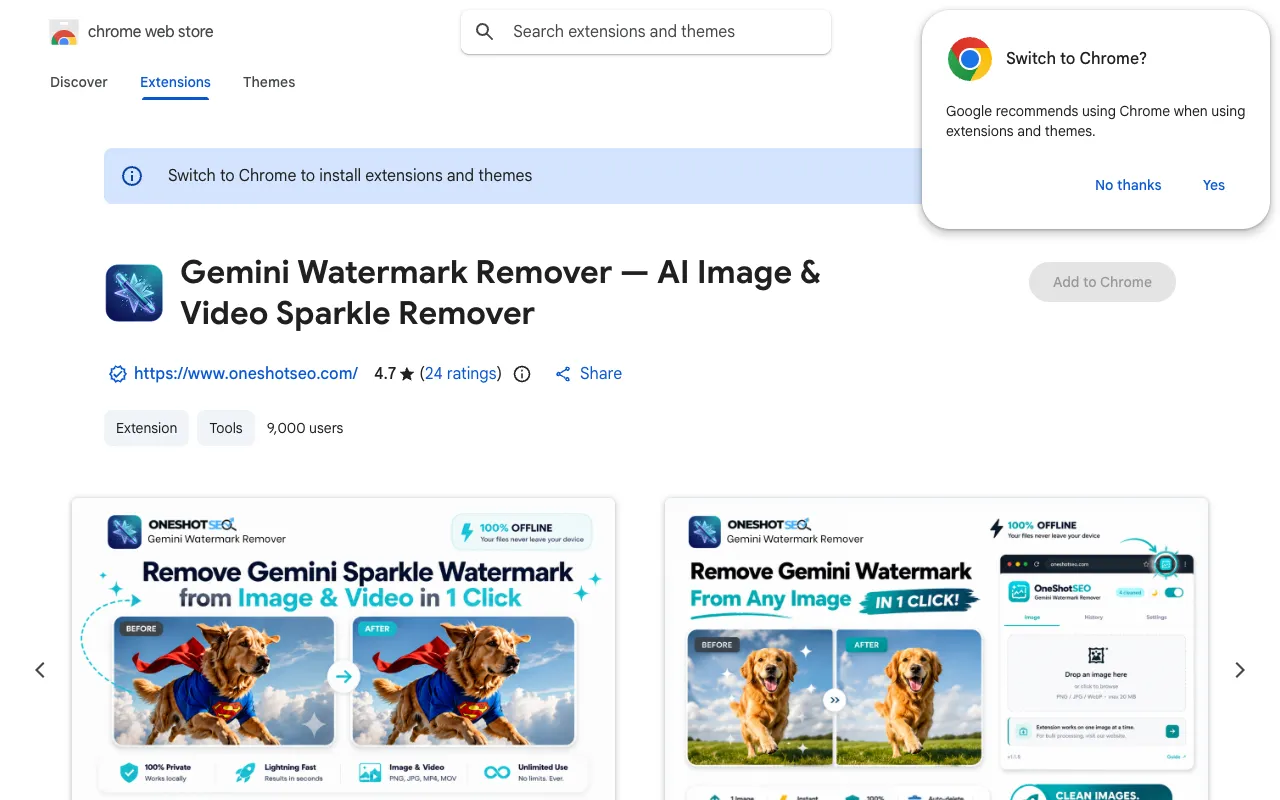Click the search magnifier icon

[485, 32]
